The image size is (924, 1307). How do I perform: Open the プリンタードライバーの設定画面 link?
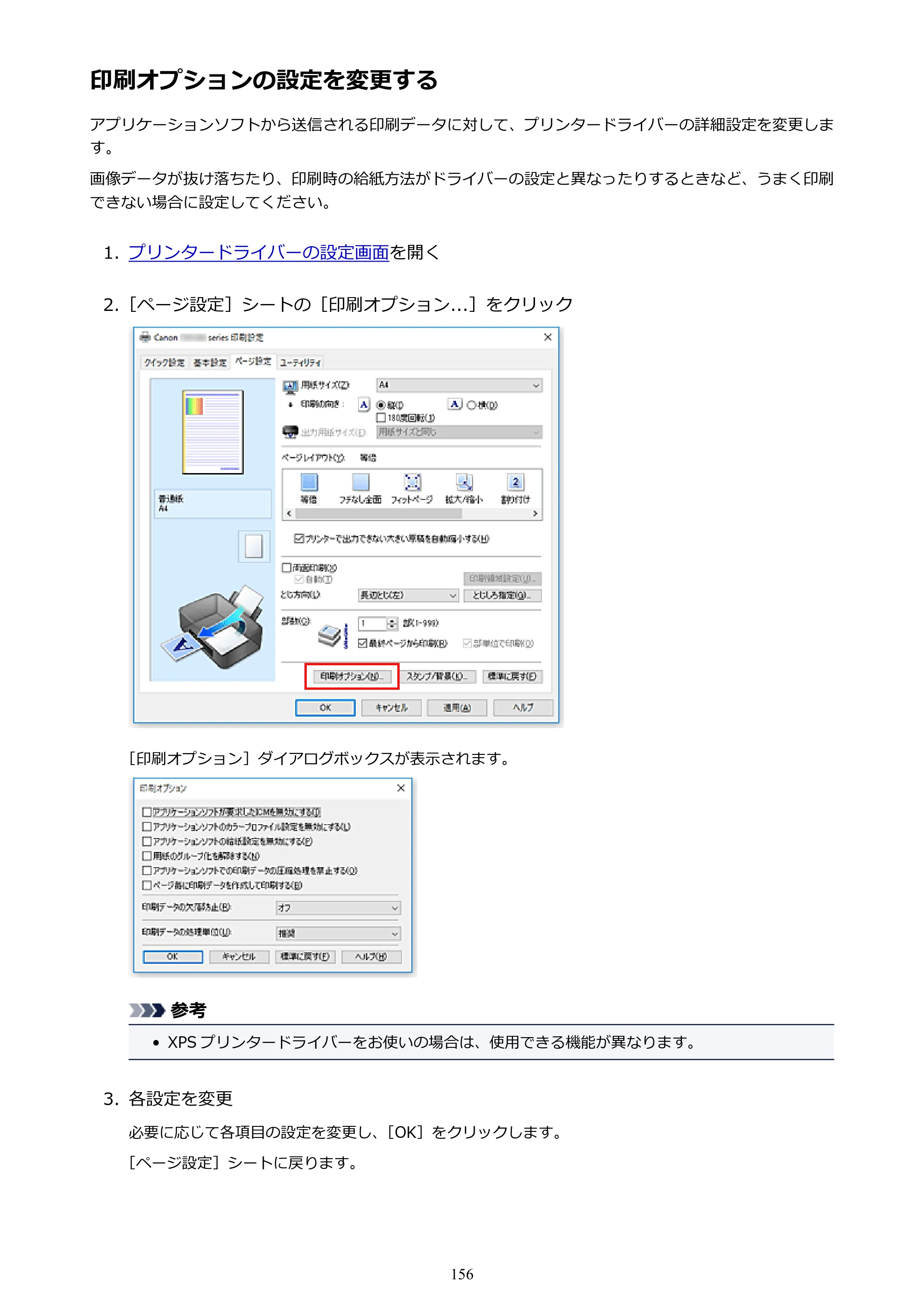(258, 252)
